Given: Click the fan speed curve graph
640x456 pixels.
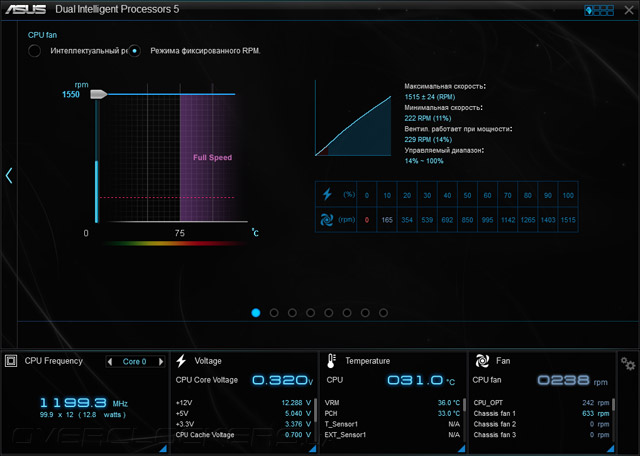Looking at the screenshot, I should (x=353, y=118).
